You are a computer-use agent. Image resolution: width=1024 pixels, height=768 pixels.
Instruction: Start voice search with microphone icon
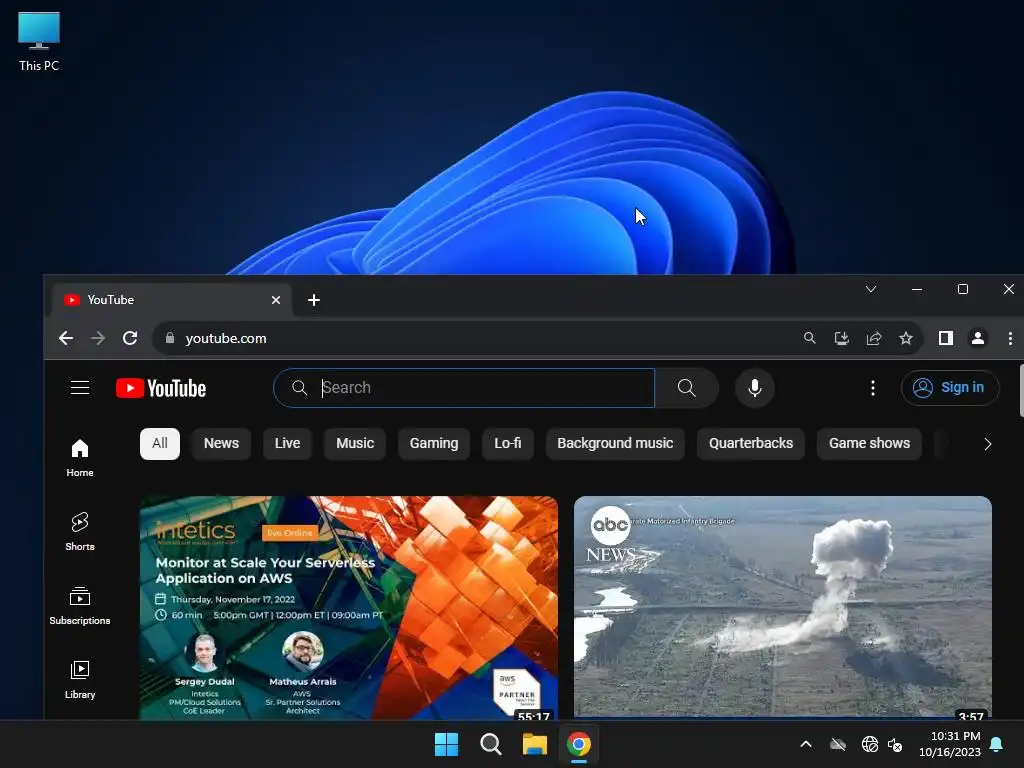click(x=754, y=388)
